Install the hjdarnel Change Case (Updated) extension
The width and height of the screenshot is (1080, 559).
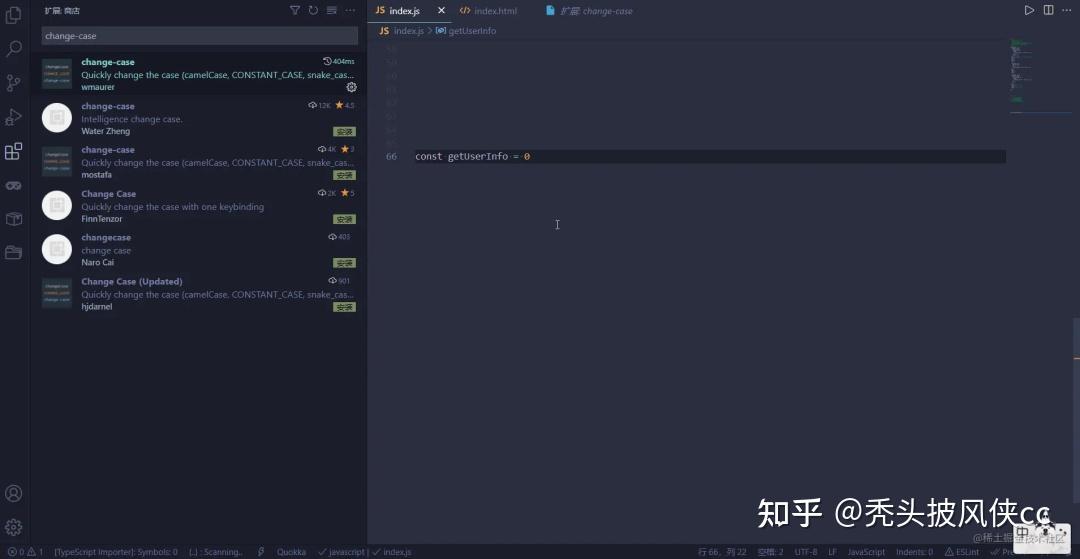click(x=344, y=307)
